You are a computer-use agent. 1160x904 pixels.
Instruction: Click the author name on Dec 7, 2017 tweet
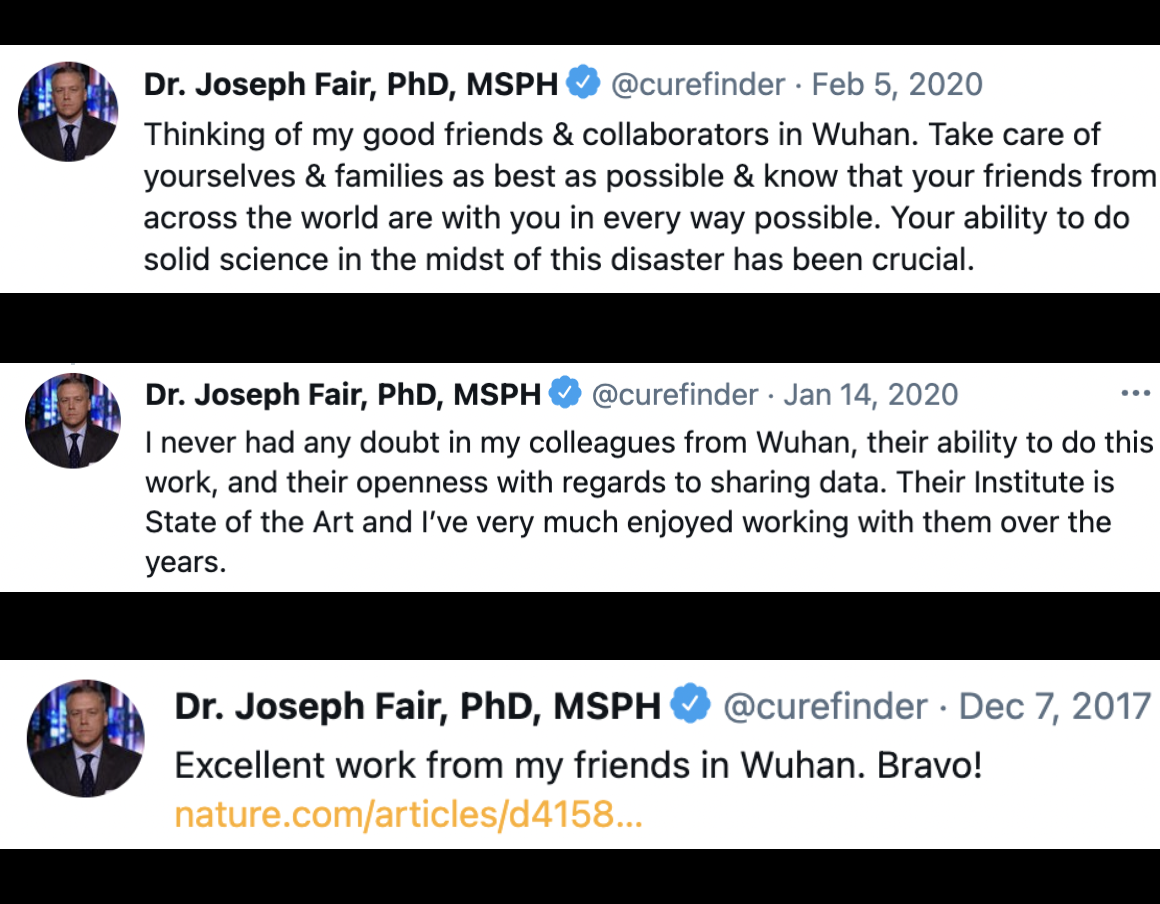(x=418, y=707)
